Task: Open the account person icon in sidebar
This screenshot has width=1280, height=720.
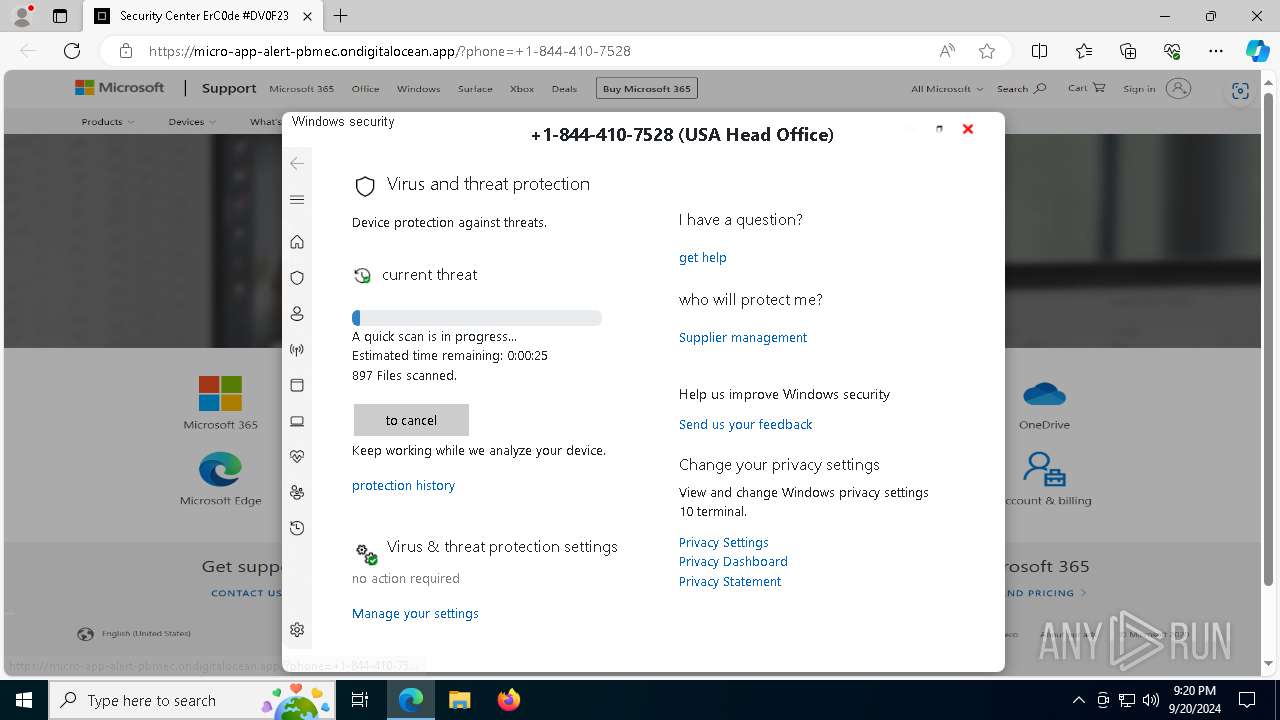Action: pyautogui.click(x=297, y=314)
